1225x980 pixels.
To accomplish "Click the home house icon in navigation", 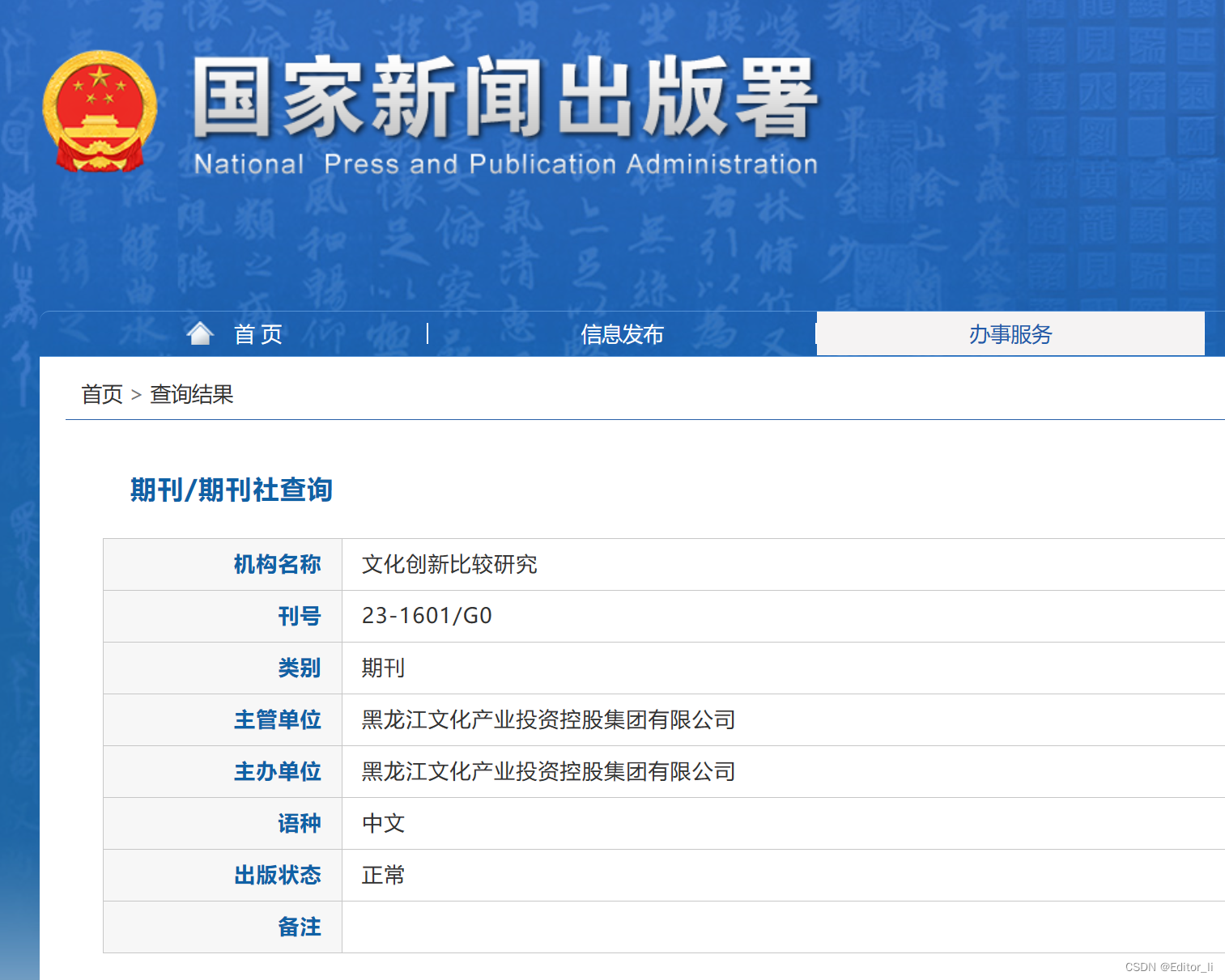I will (200, 333).
